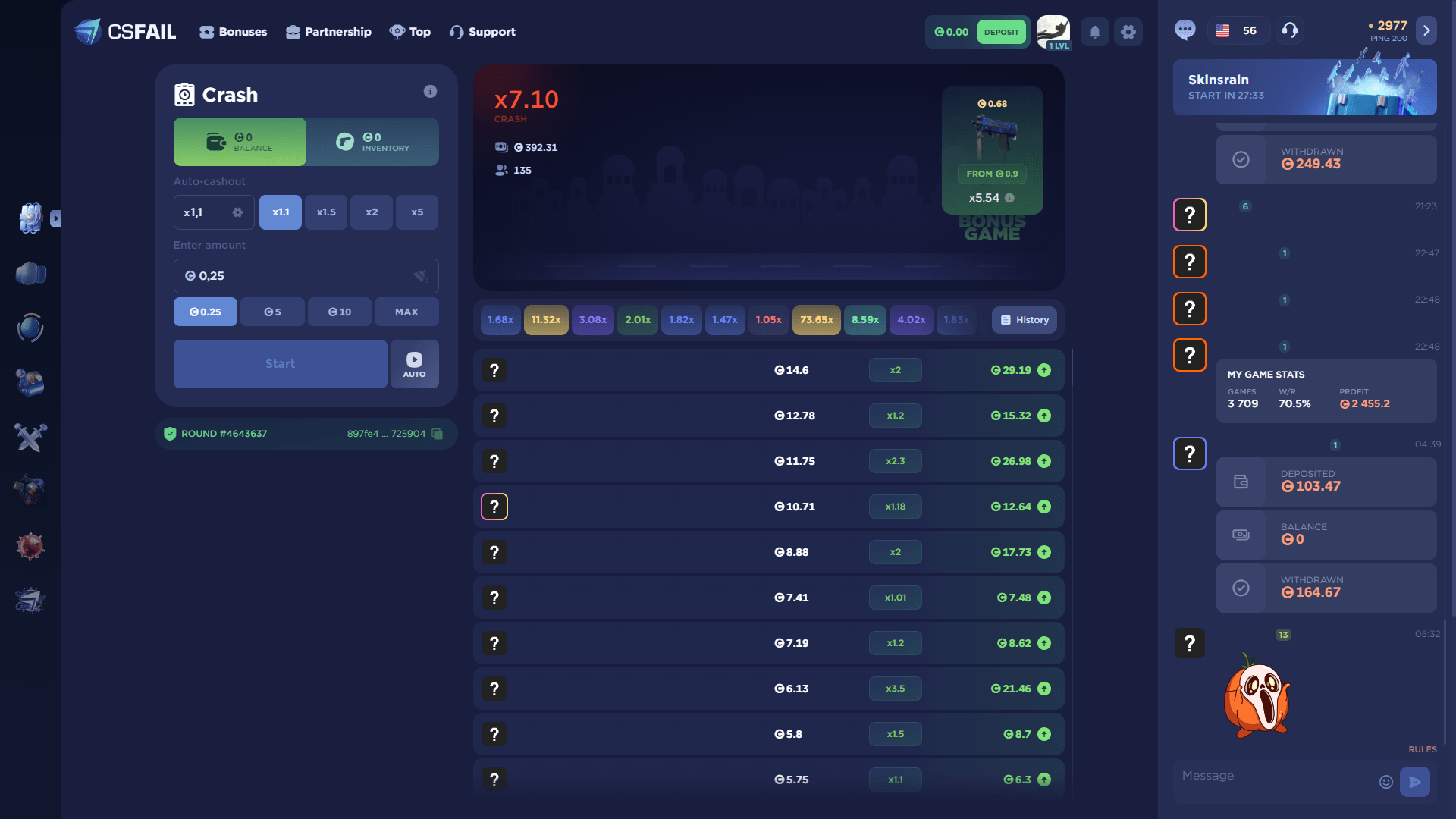Screen dimensions: 1456x819
Task: Click the Start betting button
Action: (x=280, y=363)
